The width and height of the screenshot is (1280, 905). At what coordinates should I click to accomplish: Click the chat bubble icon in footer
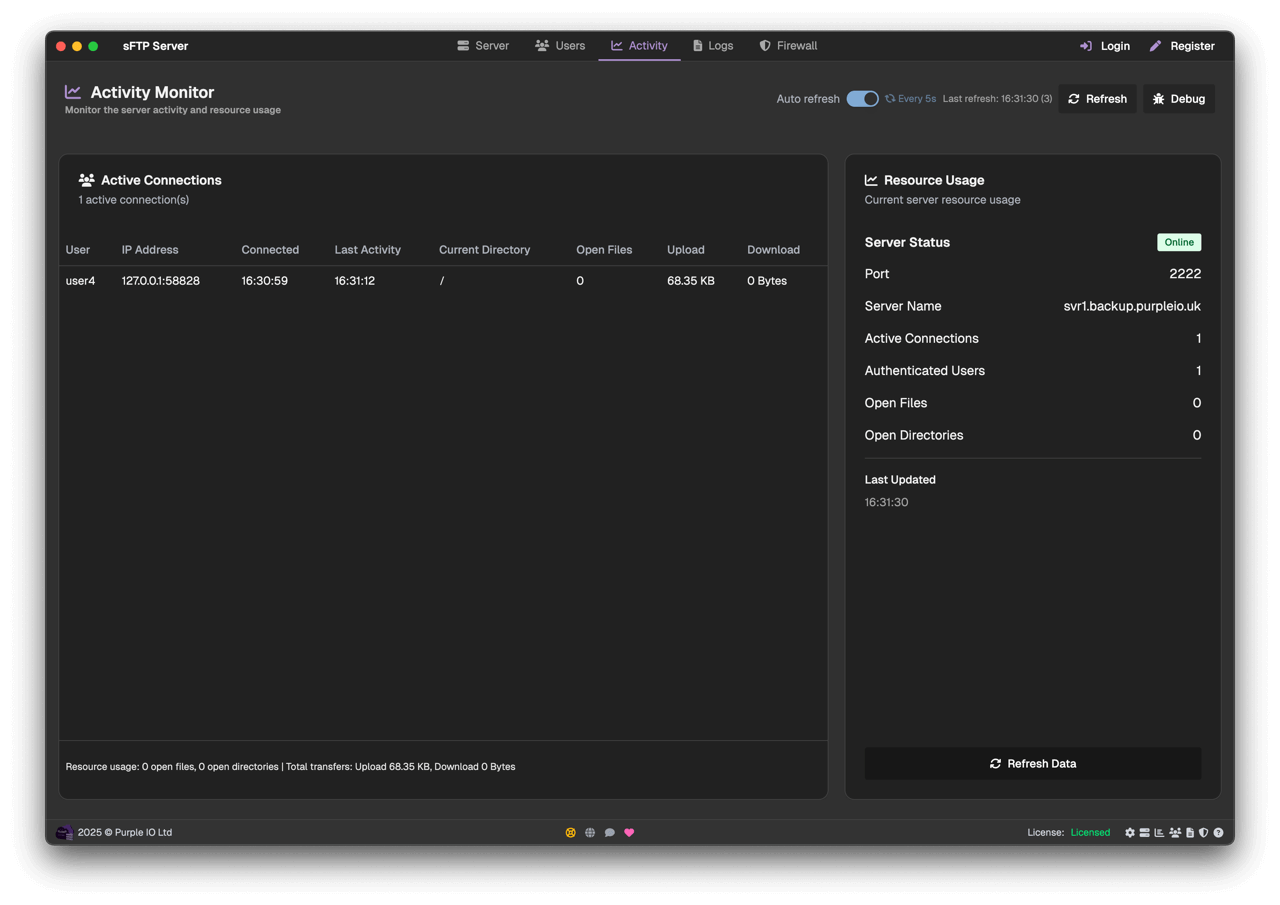(609, 832)
